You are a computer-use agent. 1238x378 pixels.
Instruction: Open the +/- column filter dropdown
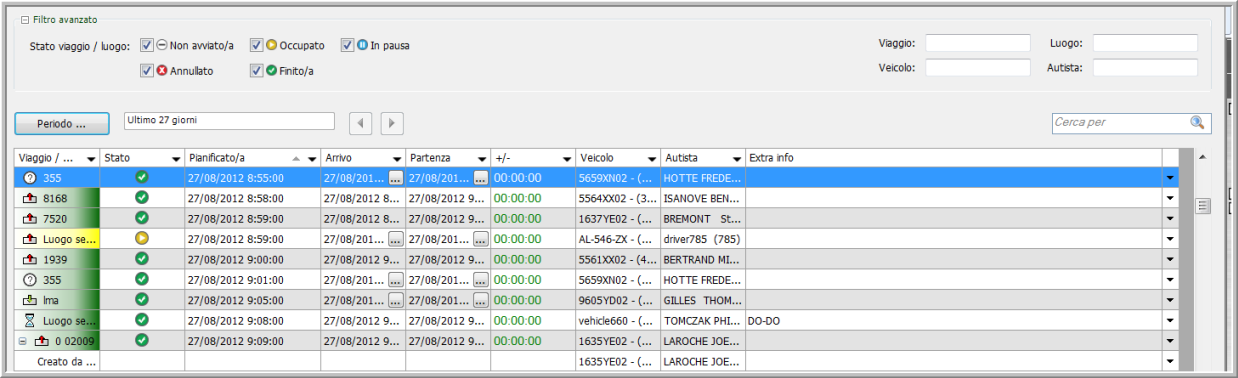[567, 159]
